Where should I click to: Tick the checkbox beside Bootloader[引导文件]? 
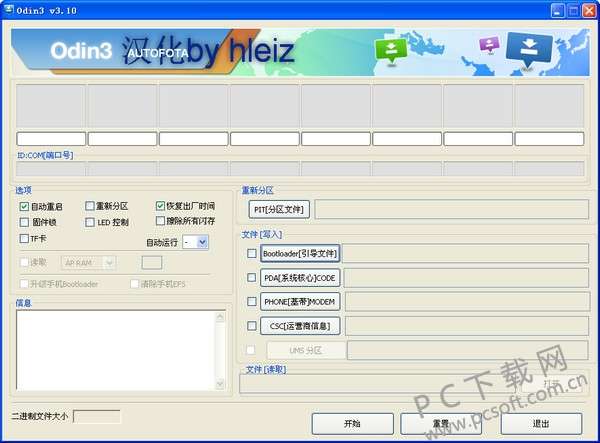[251, 253]
